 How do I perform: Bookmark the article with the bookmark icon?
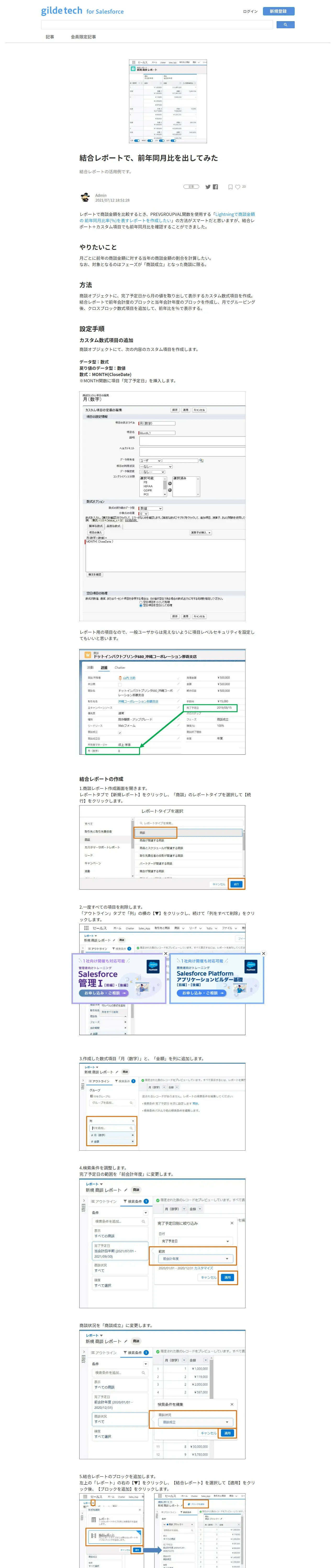231,187
